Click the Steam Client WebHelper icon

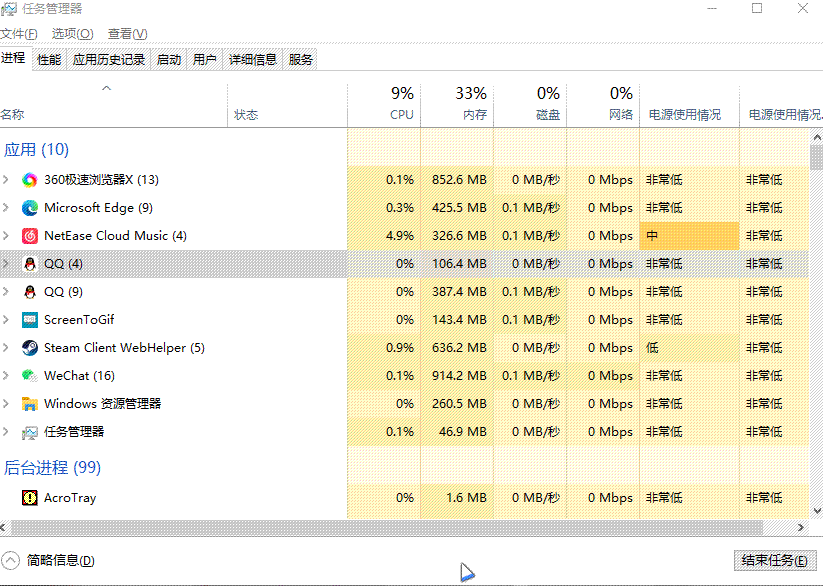click(30, 347)
